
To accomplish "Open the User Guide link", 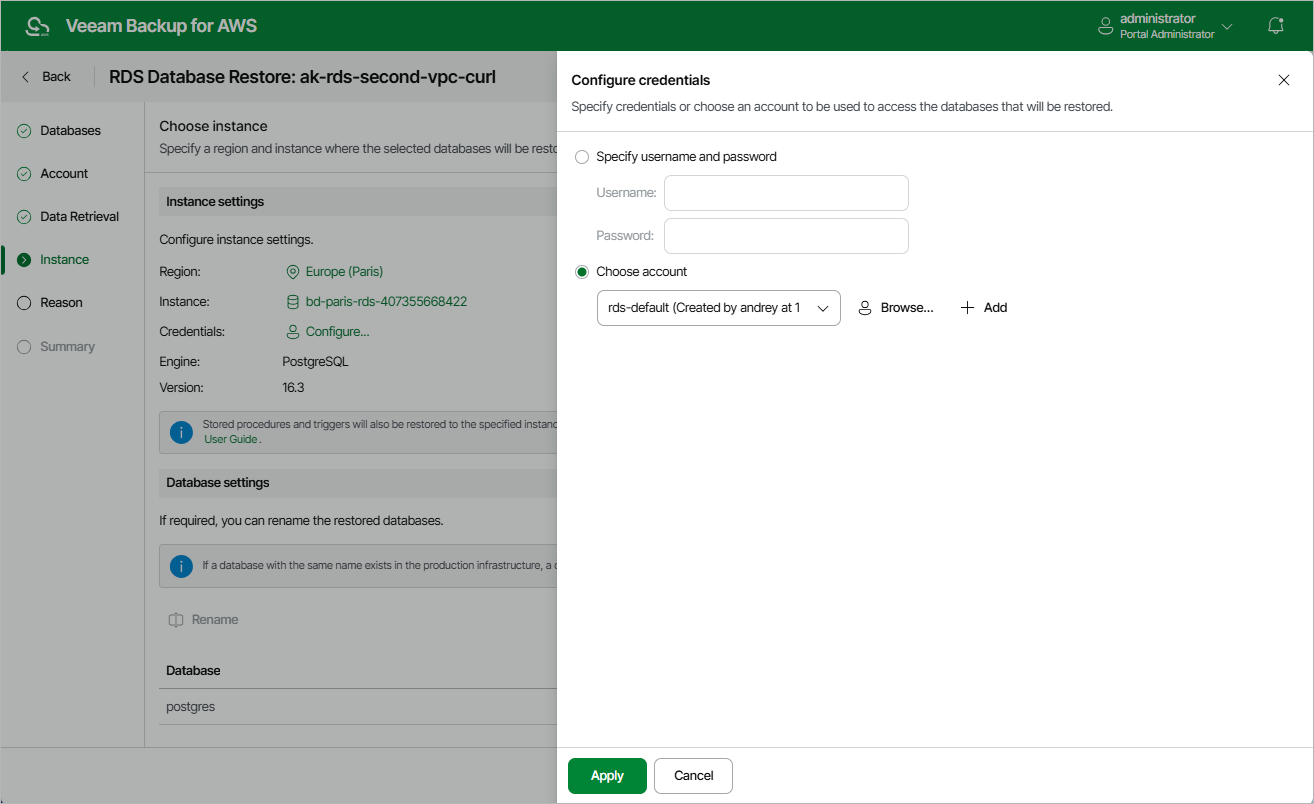I will point(232,439).
